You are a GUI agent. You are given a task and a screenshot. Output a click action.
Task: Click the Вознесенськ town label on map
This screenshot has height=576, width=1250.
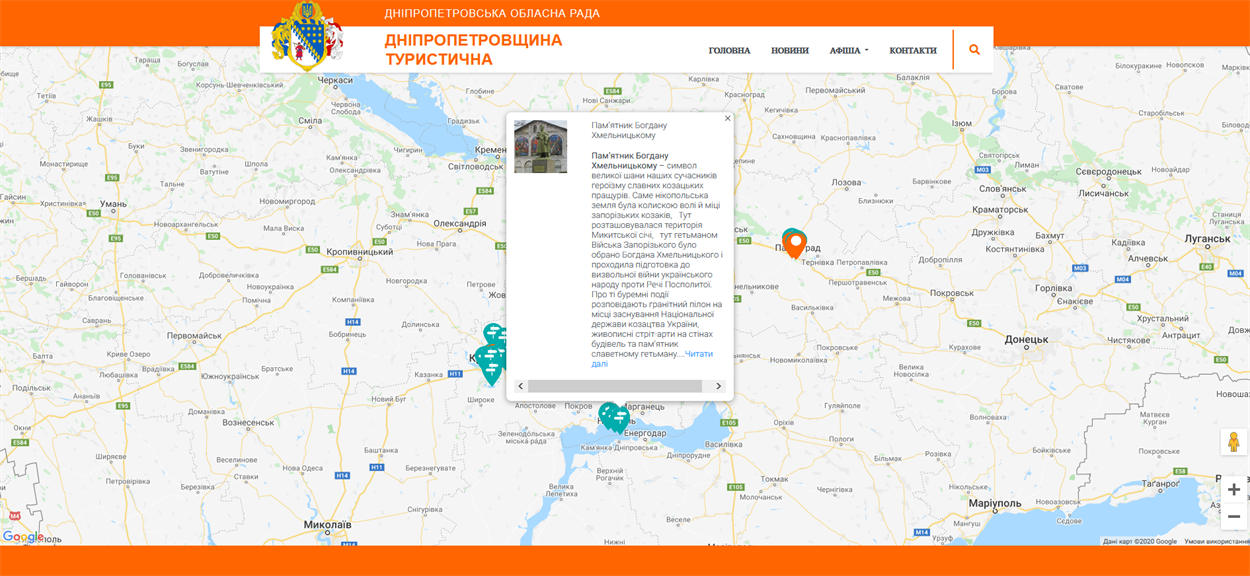(248, 422)
